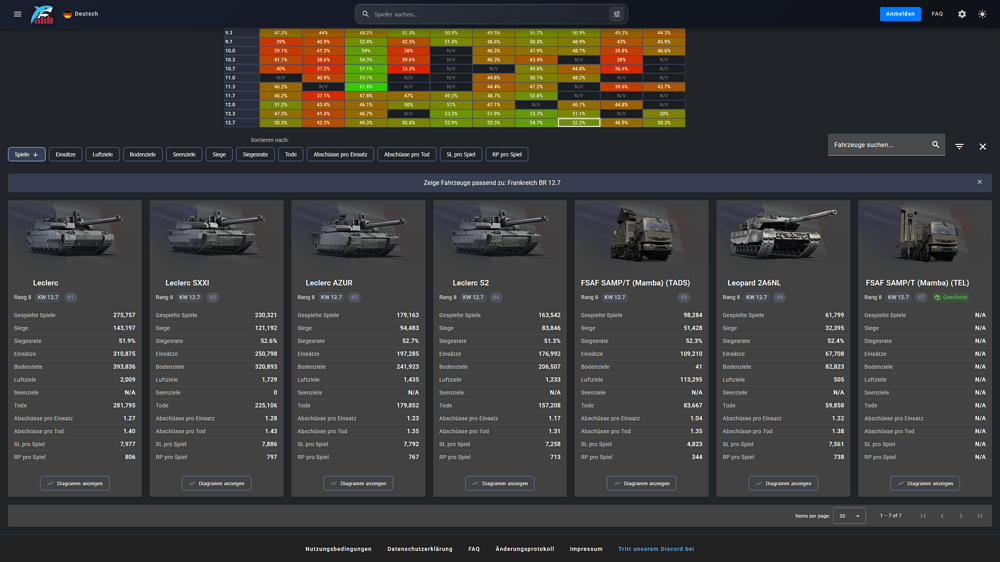This screenshot has height=562, width=1000.
Task: Sort vehicles by Spiele
Action: click(27, 154)
